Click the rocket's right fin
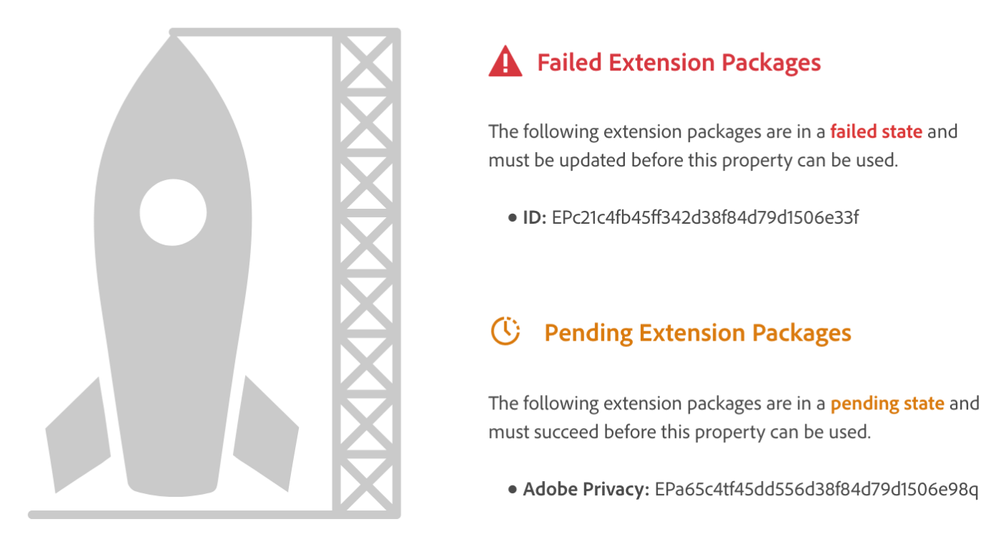999x545 pixels. click(x=266, y=430)
